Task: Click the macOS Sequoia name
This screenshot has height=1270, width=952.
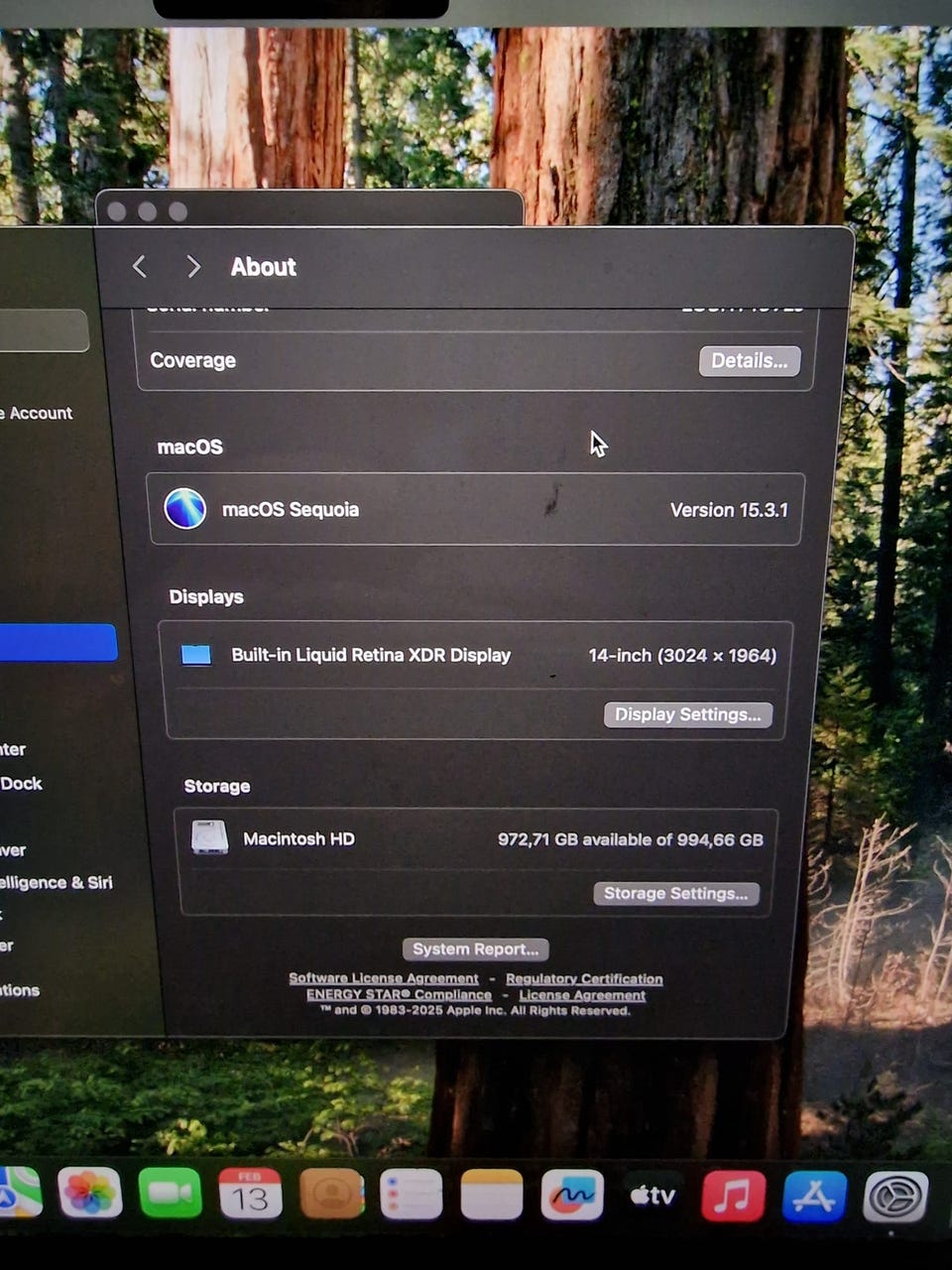Action: (291, 510)
